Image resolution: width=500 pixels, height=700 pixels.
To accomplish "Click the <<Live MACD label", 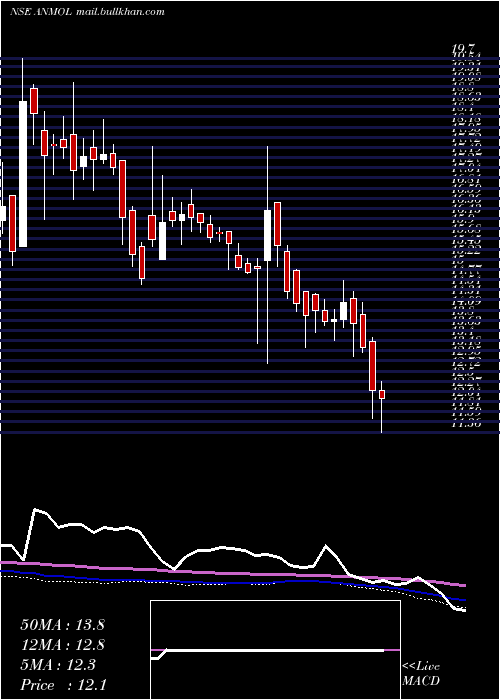I will tap(421, 674).
